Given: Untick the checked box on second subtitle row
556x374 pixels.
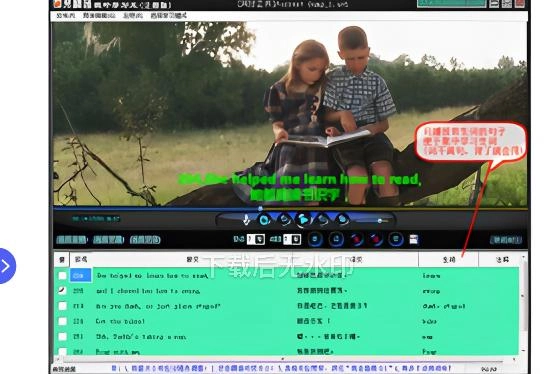Looking at the screenshot, I should tap(62, 291).
